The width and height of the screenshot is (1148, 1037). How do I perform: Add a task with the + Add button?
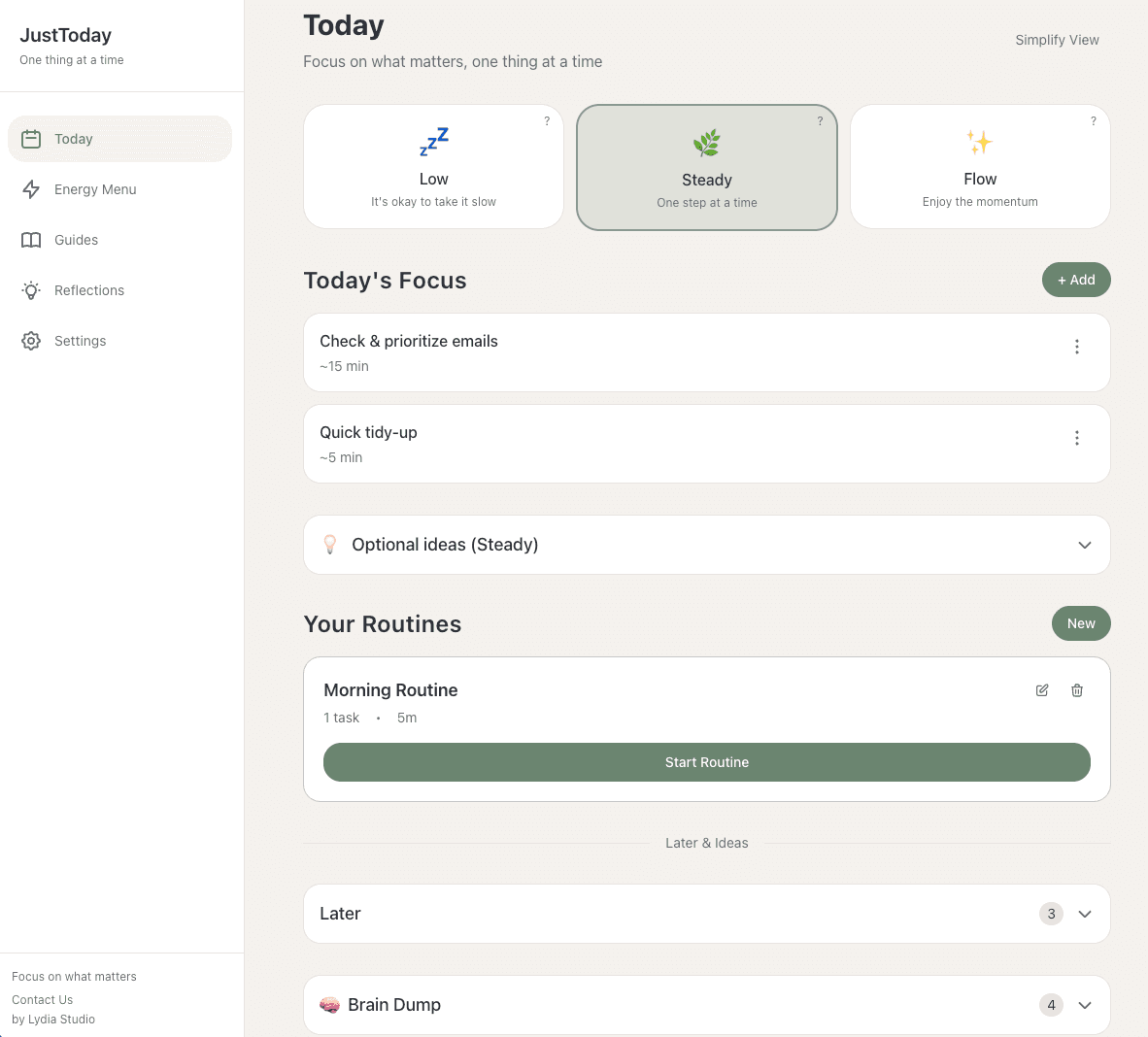click(1076, 280)
